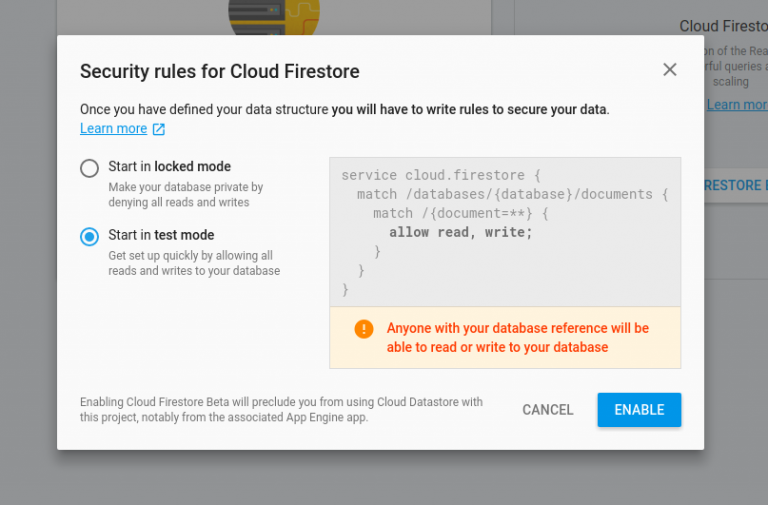The width and height of the screenshot is (768, 505).
Task: Select the test mode radio button
Action: click(x=90, y=237)
